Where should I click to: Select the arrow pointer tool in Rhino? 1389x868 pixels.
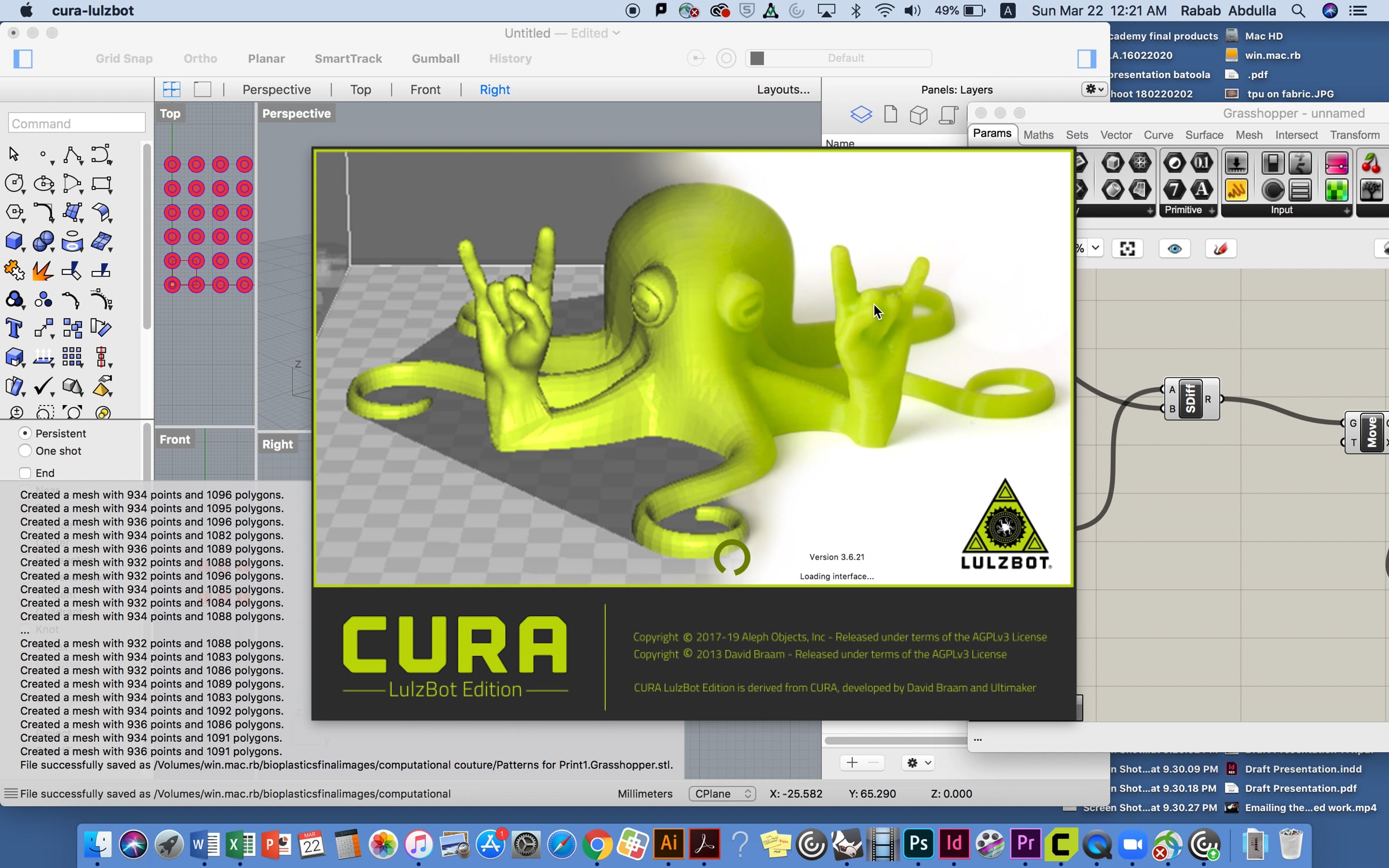point(14,155)
